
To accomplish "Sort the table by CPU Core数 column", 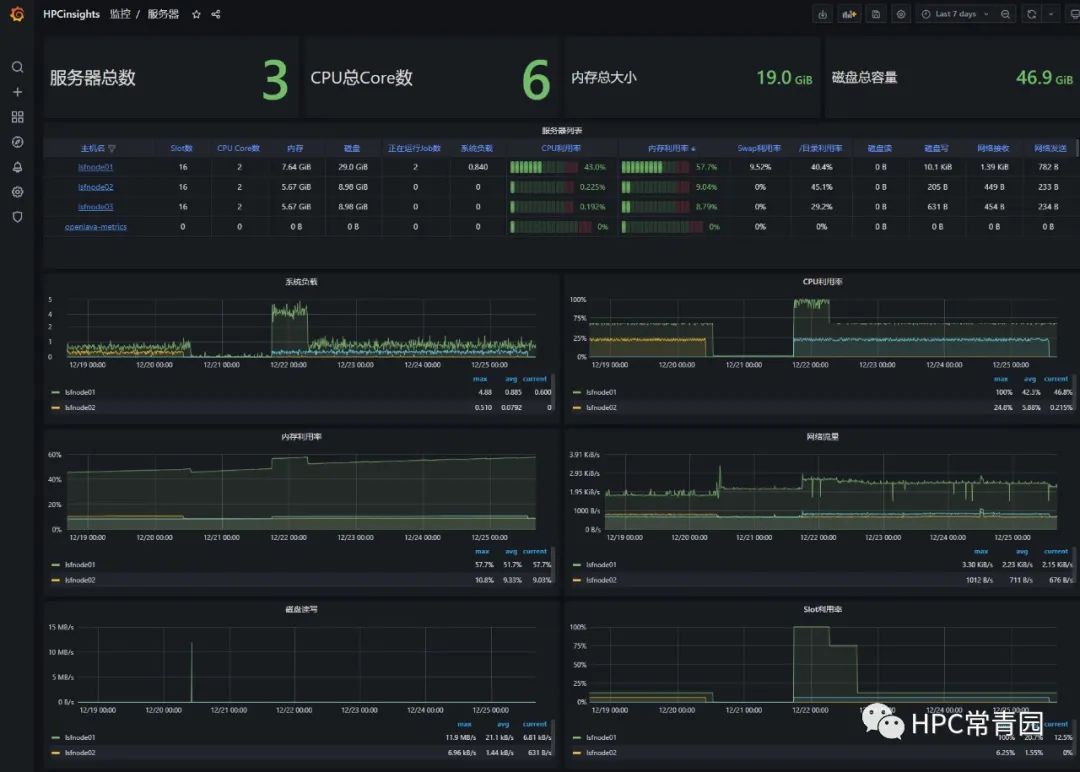I will pos(238,148).
